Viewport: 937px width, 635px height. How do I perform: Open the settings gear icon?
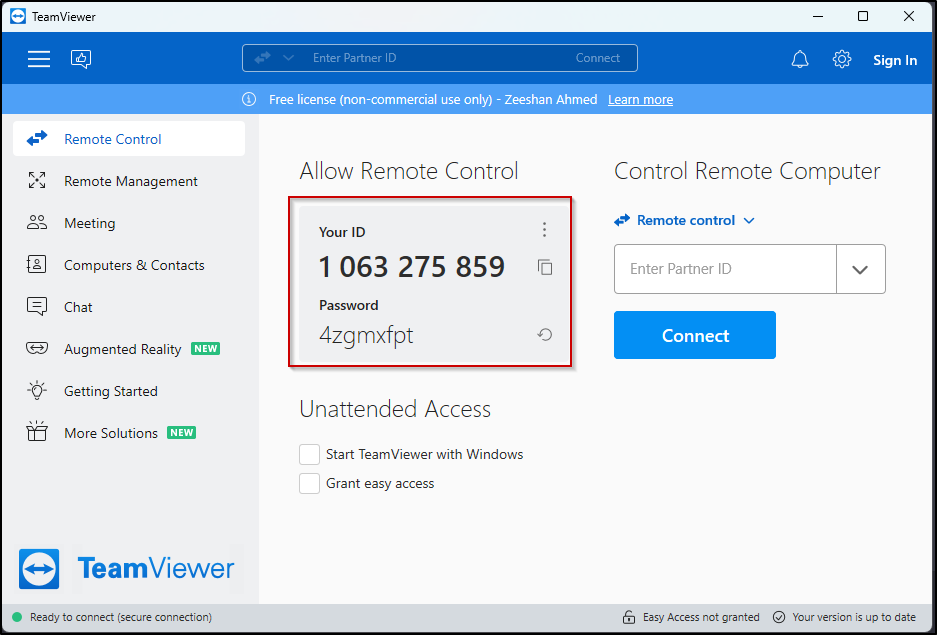pyautogui.click(x=842, y=59)
